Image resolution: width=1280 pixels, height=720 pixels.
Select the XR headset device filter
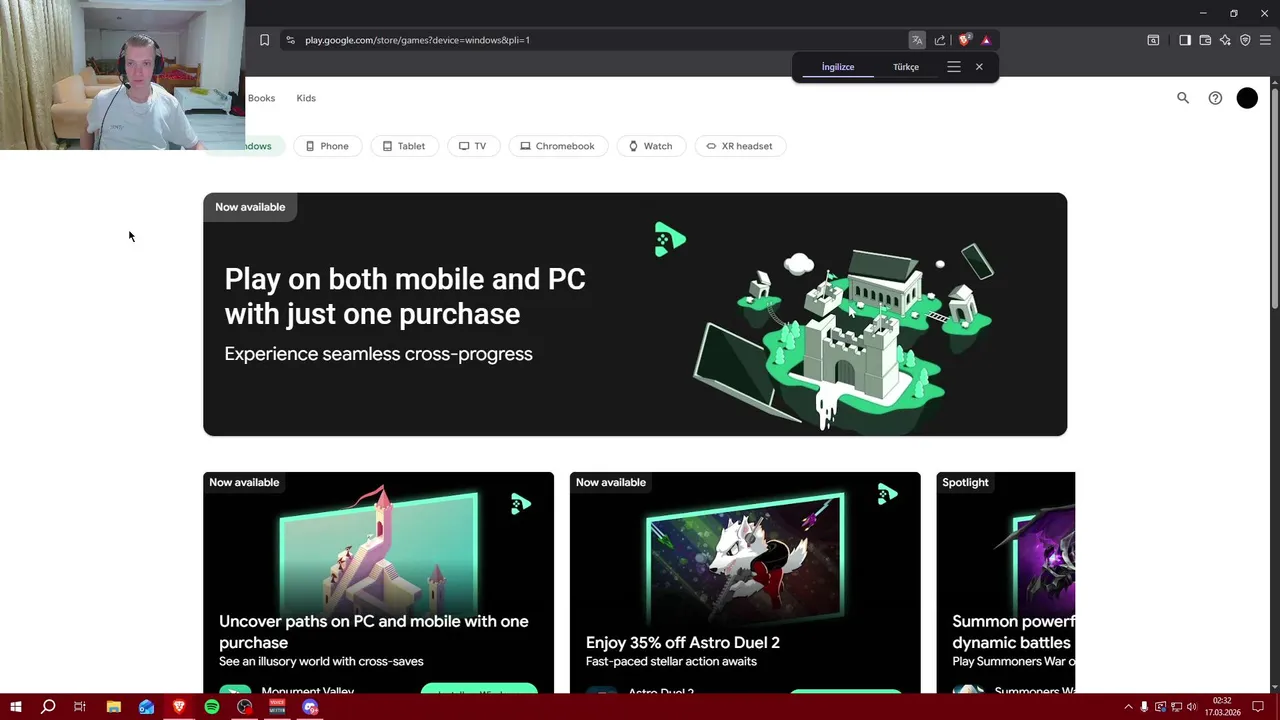(x=740, y=146)
